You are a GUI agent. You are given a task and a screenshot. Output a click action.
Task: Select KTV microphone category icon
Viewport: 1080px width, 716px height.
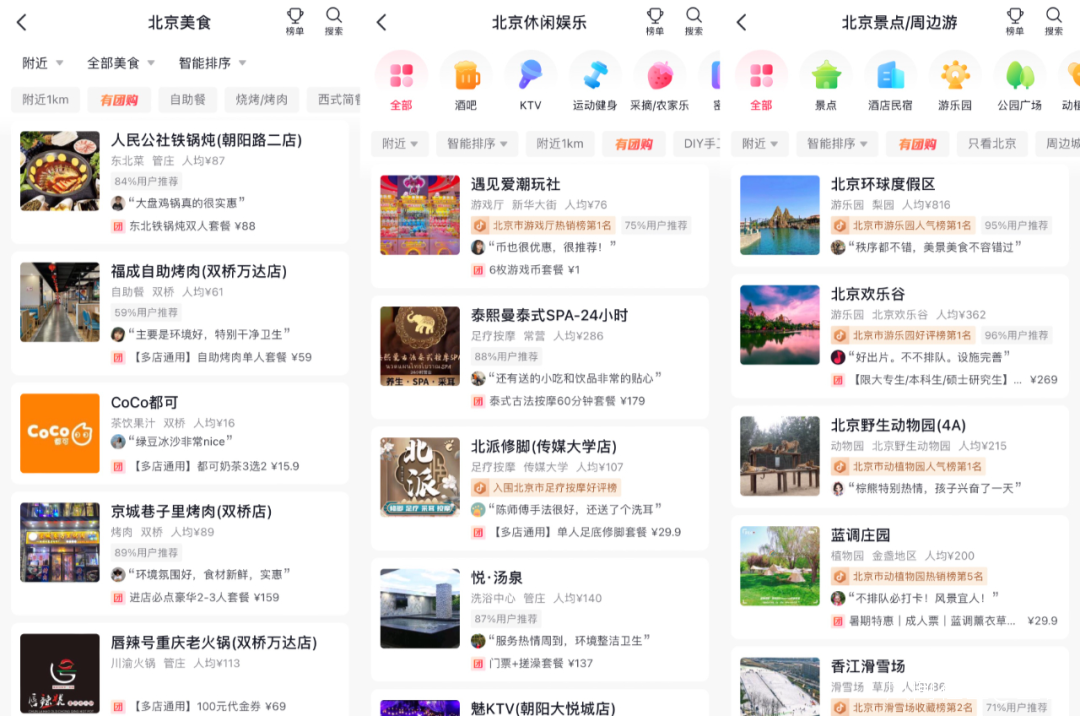coord(530,74)
